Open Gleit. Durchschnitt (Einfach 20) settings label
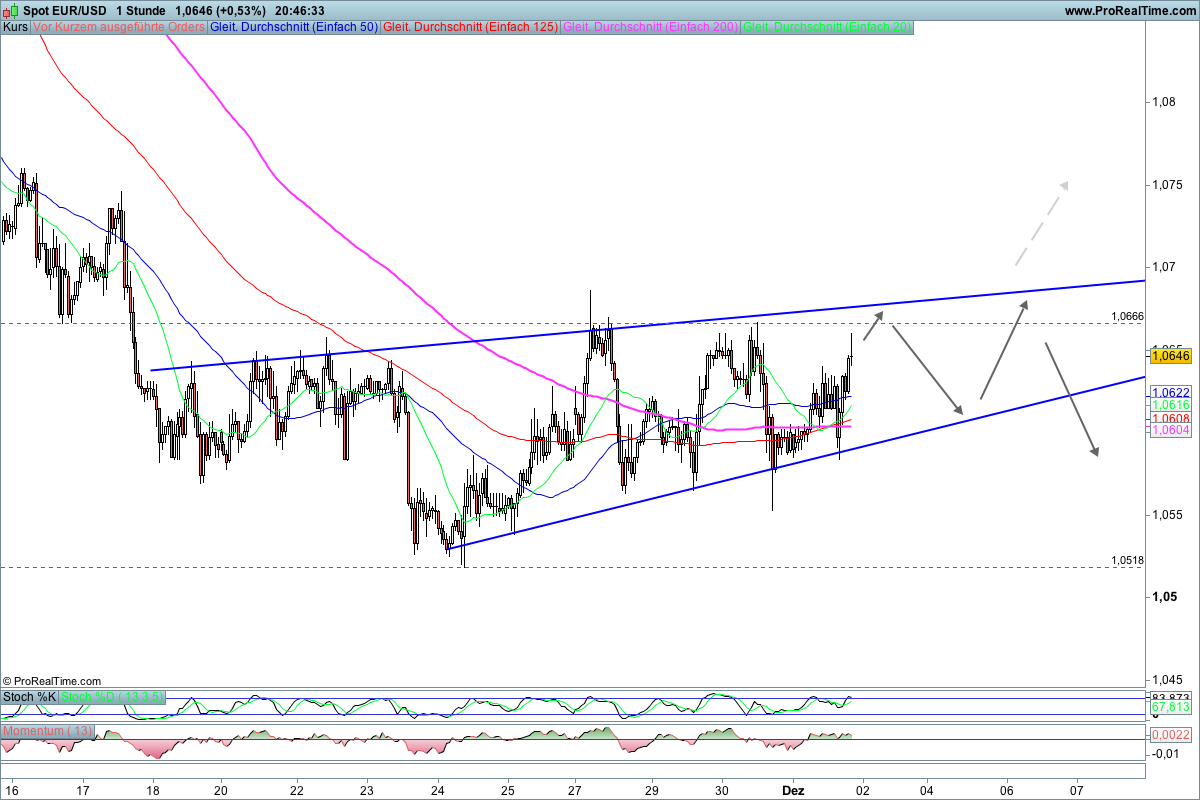This screenshot has width=1200, height=800. [x=827, y=27]
